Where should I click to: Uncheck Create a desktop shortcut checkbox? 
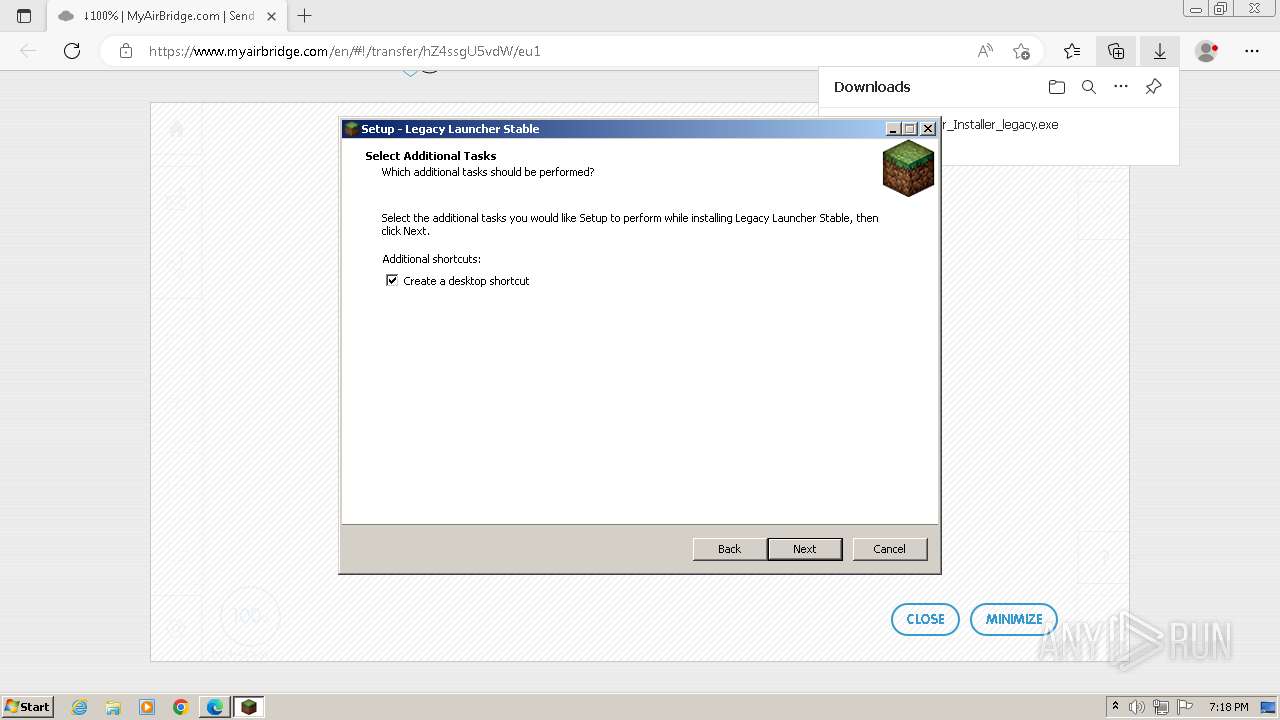(392, 281)
